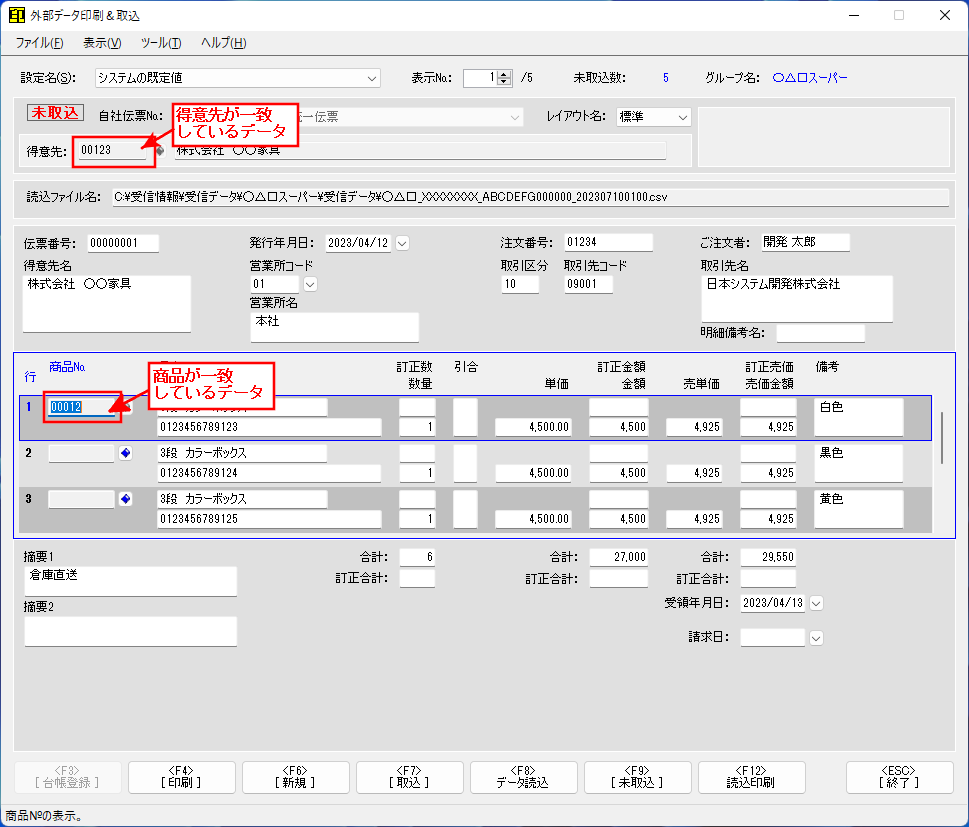The image size is (969, 827).
Task: Click the 取引先名 field 日本システム開発株式会社
Action: [797, 299]
